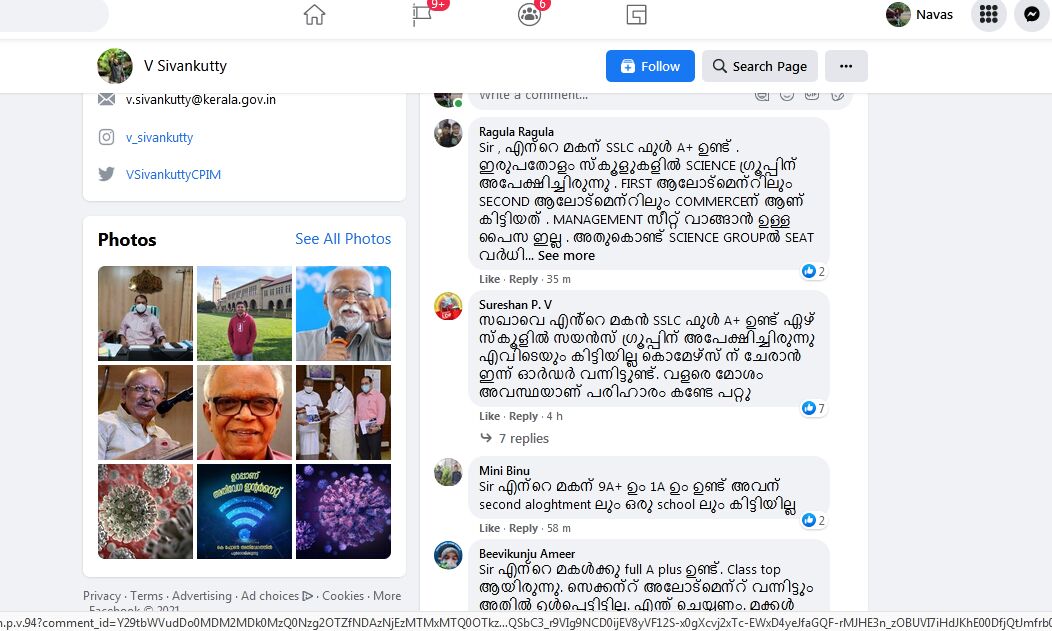1052x631 pixels.
Task: Expand Ragula's comment with See more
Action: [x=566, y=255]
